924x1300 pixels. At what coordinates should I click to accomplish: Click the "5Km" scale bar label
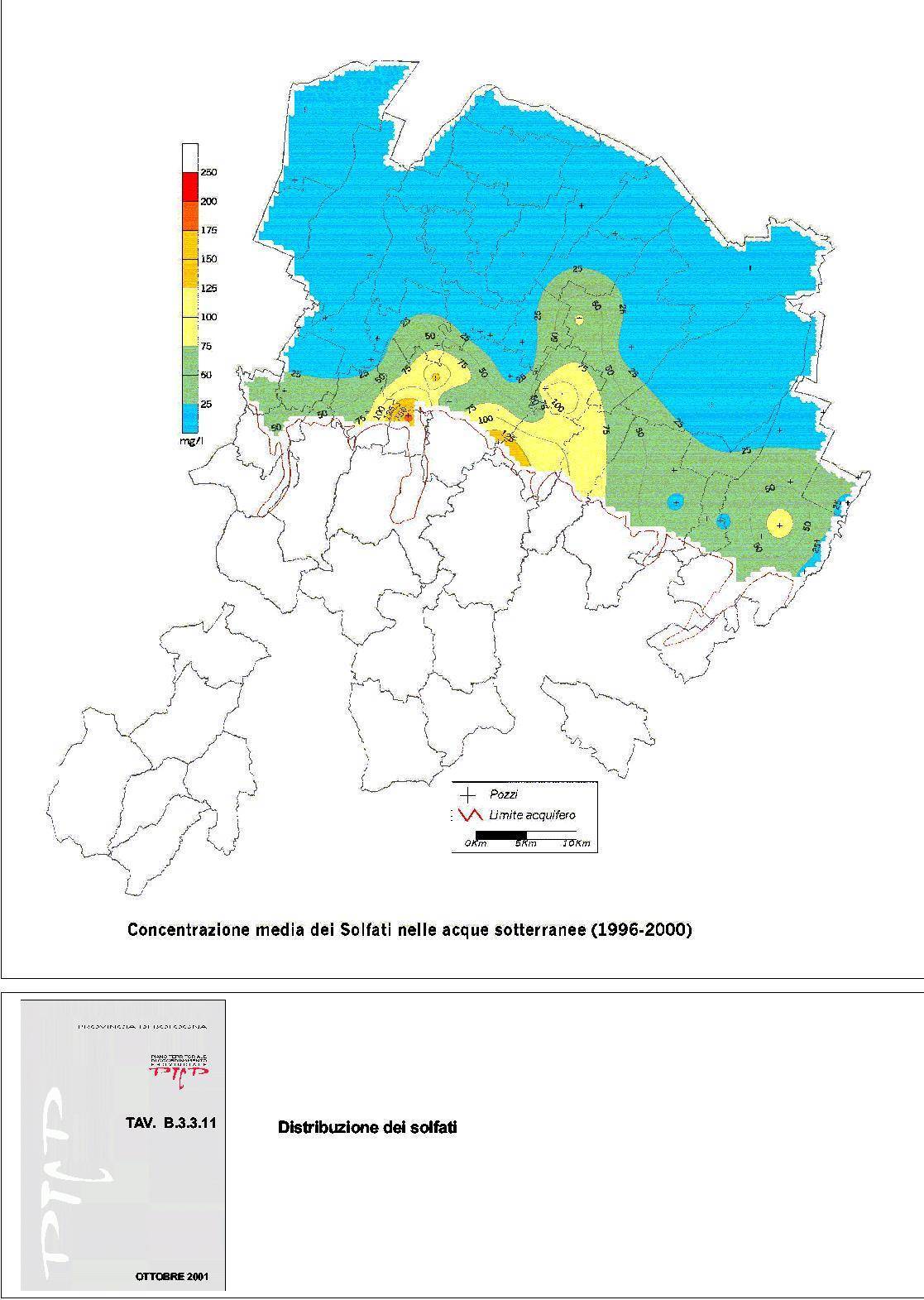(527, 844)
